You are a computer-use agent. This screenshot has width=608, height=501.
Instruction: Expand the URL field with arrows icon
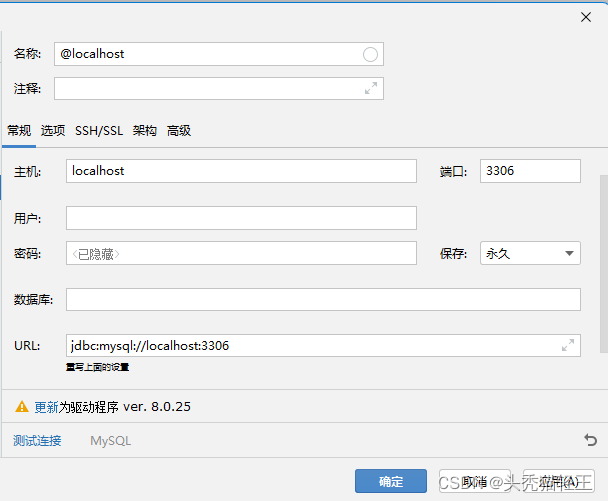tap(568, 345)
